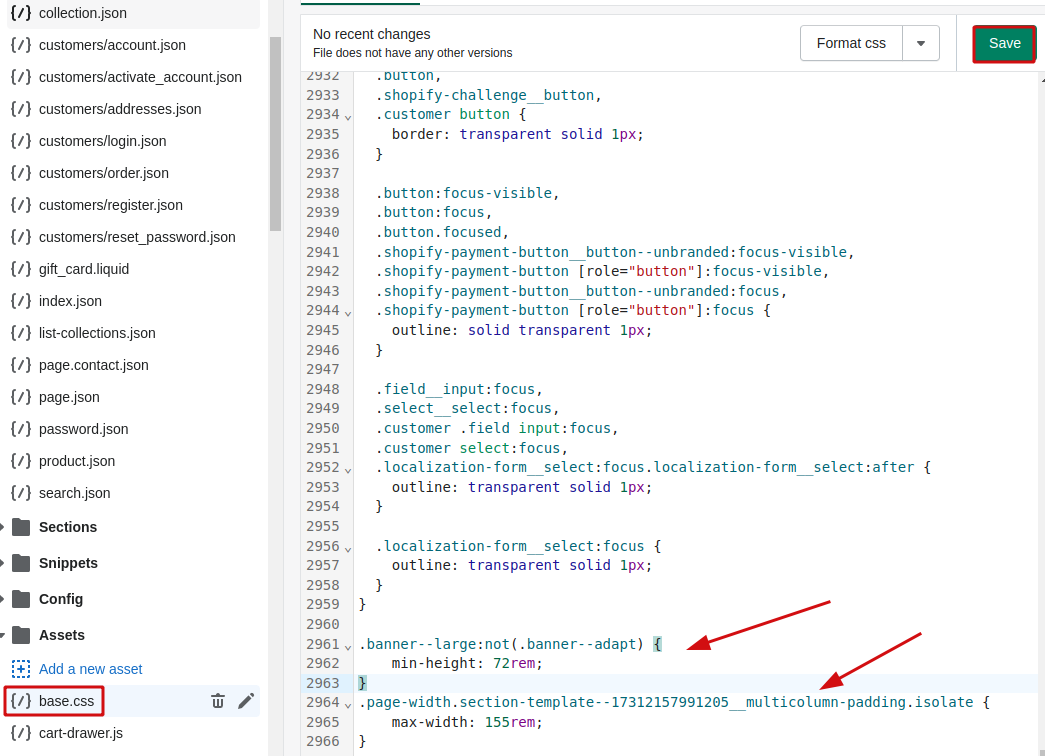
Task: Click the Save button
Action: tap(1004, 43)
